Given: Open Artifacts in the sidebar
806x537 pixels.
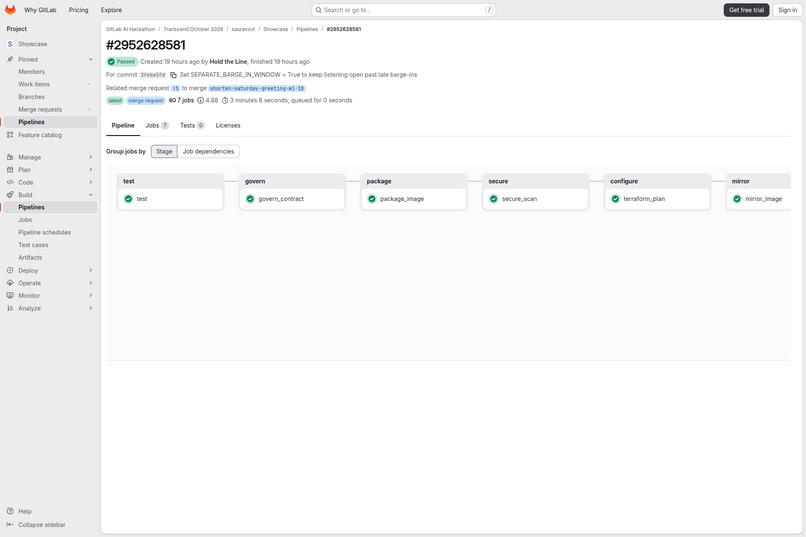Looking at the screenshot, I should [x=50, y=257].
